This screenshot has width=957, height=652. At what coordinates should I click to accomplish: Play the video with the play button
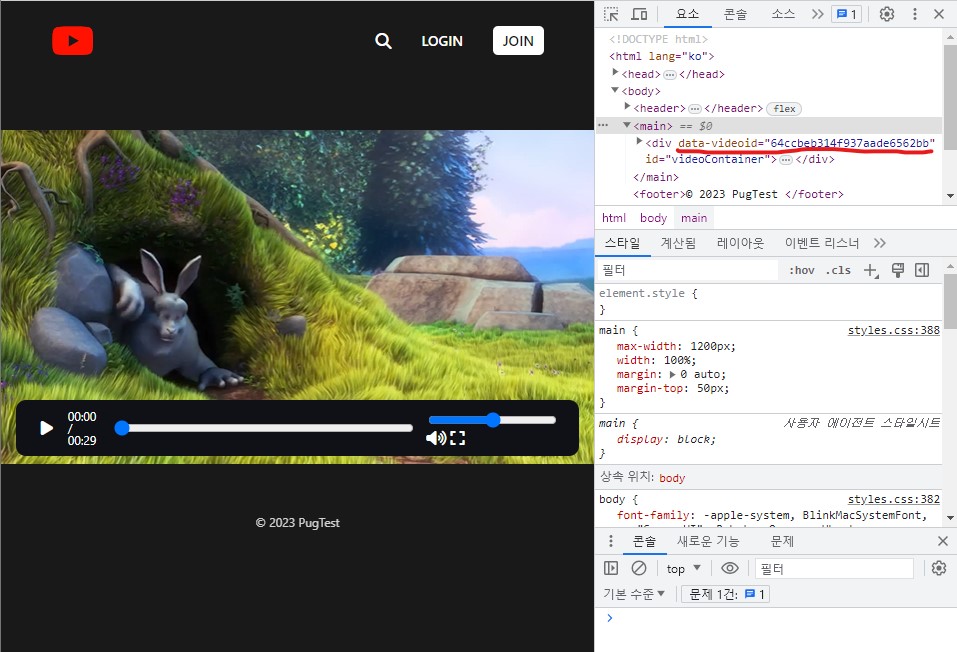pyautogui.click(x=46, y=428)
